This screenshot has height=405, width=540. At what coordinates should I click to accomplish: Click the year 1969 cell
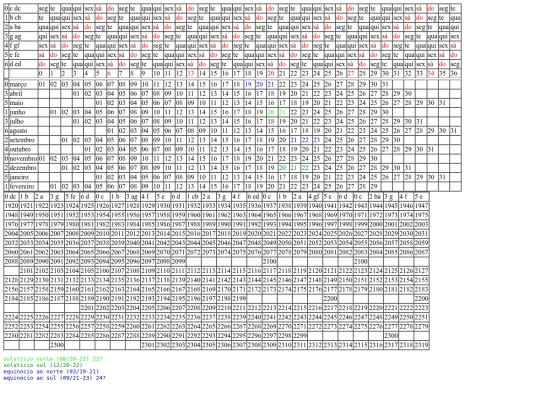(x=330, y=215)
